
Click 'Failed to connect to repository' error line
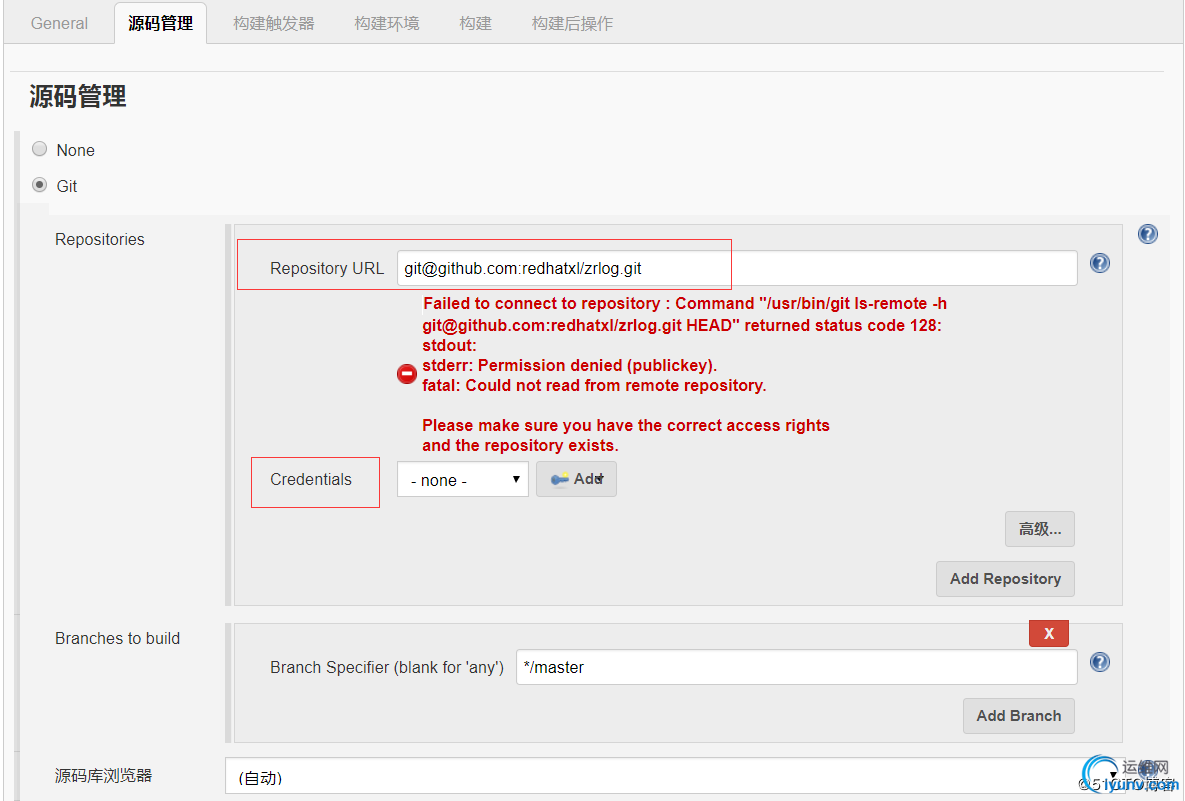pos(684,303)
